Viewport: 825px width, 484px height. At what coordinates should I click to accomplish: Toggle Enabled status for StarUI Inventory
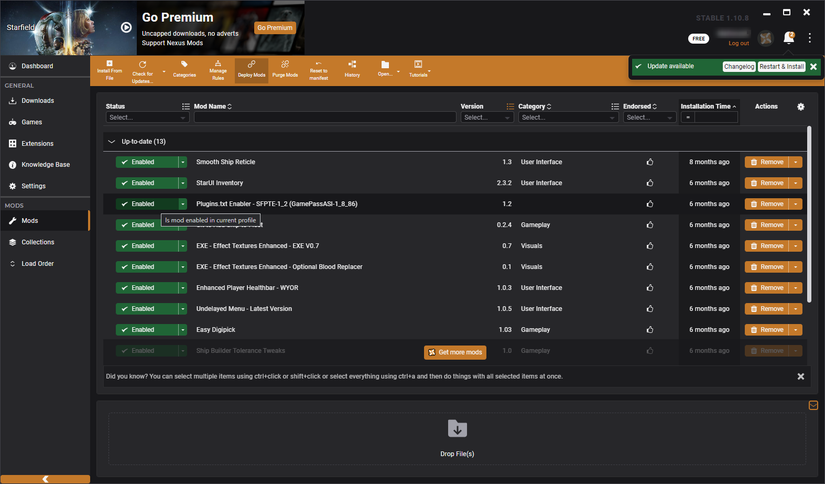click(x=147, y=183)
